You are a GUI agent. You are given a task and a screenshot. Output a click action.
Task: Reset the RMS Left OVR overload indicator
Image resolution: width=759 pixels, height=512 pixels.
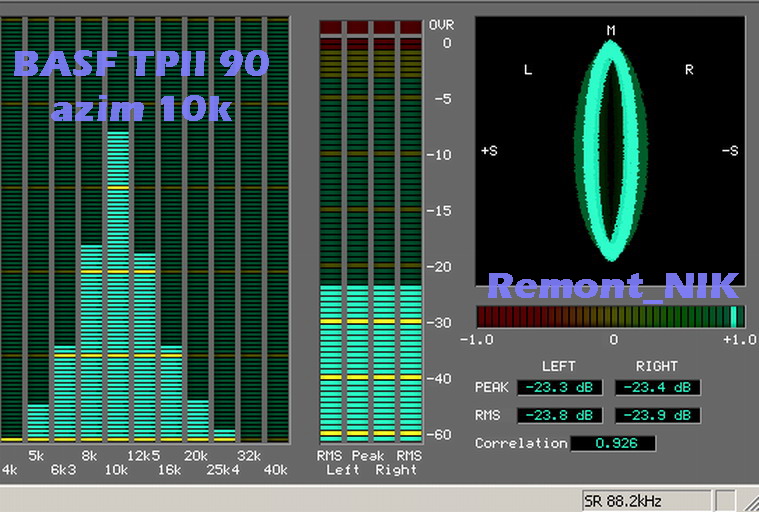pos(330,27)
